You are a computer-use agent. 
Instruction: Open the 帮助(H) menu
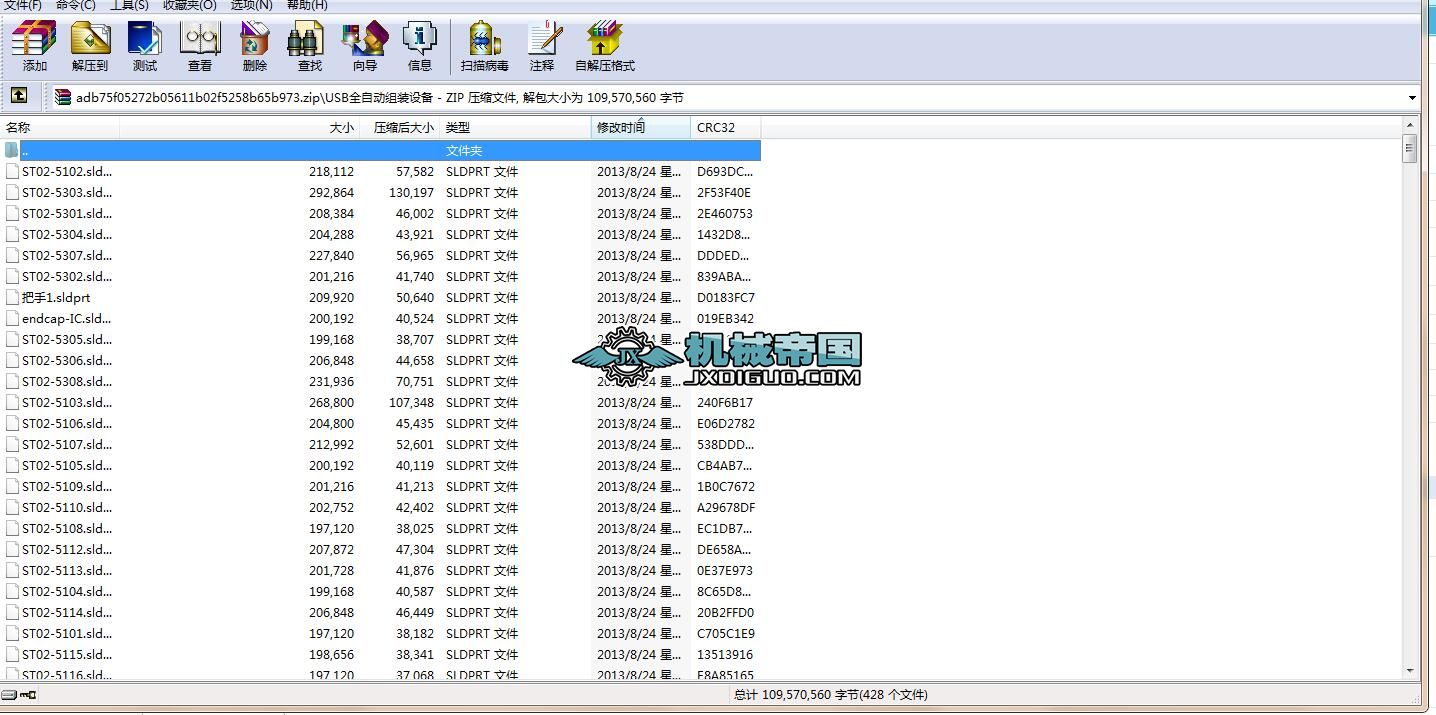tap(307, 5)
